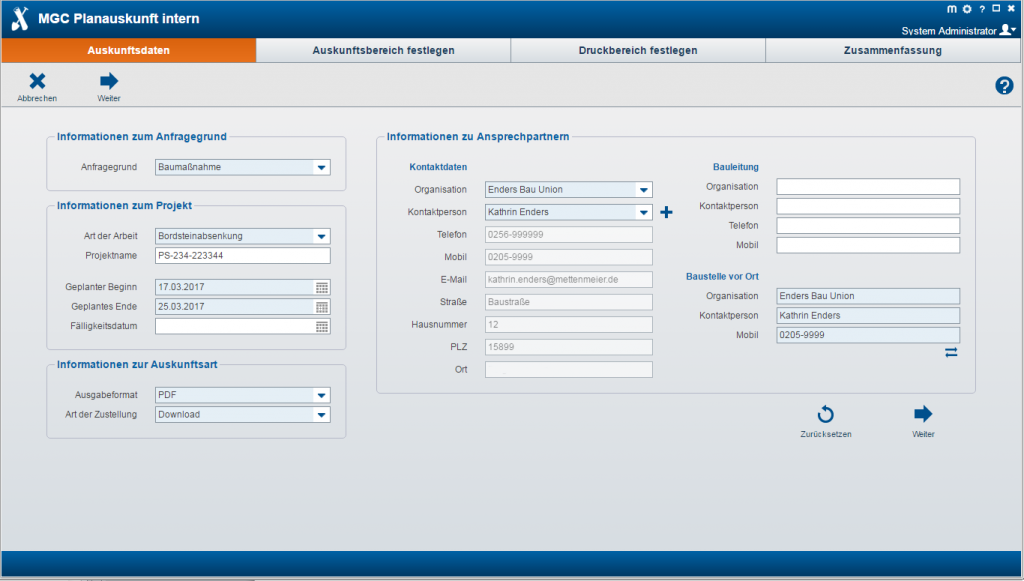Click the swap arrows icon under Mobil
Screen dimensions: 1024x581
click(951, 353)
